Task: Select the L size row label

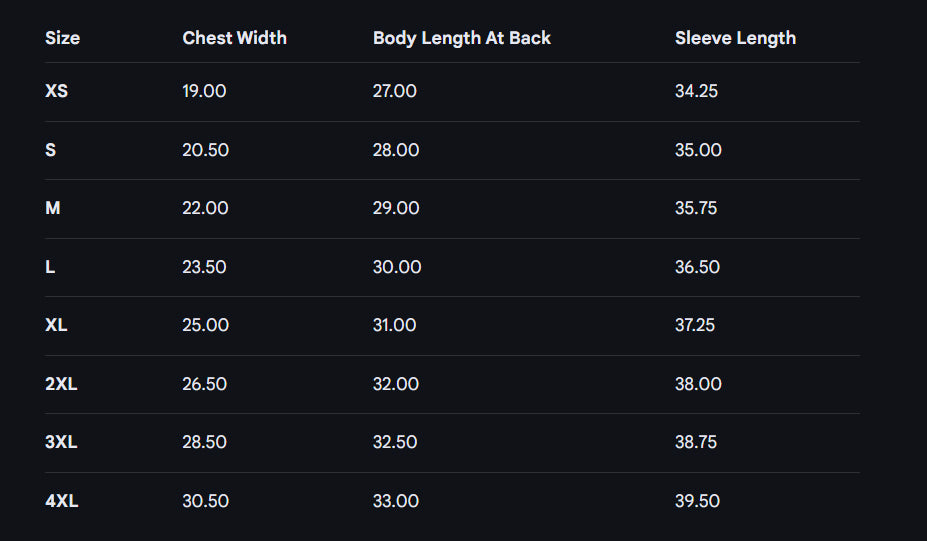Action: [50, 267]
